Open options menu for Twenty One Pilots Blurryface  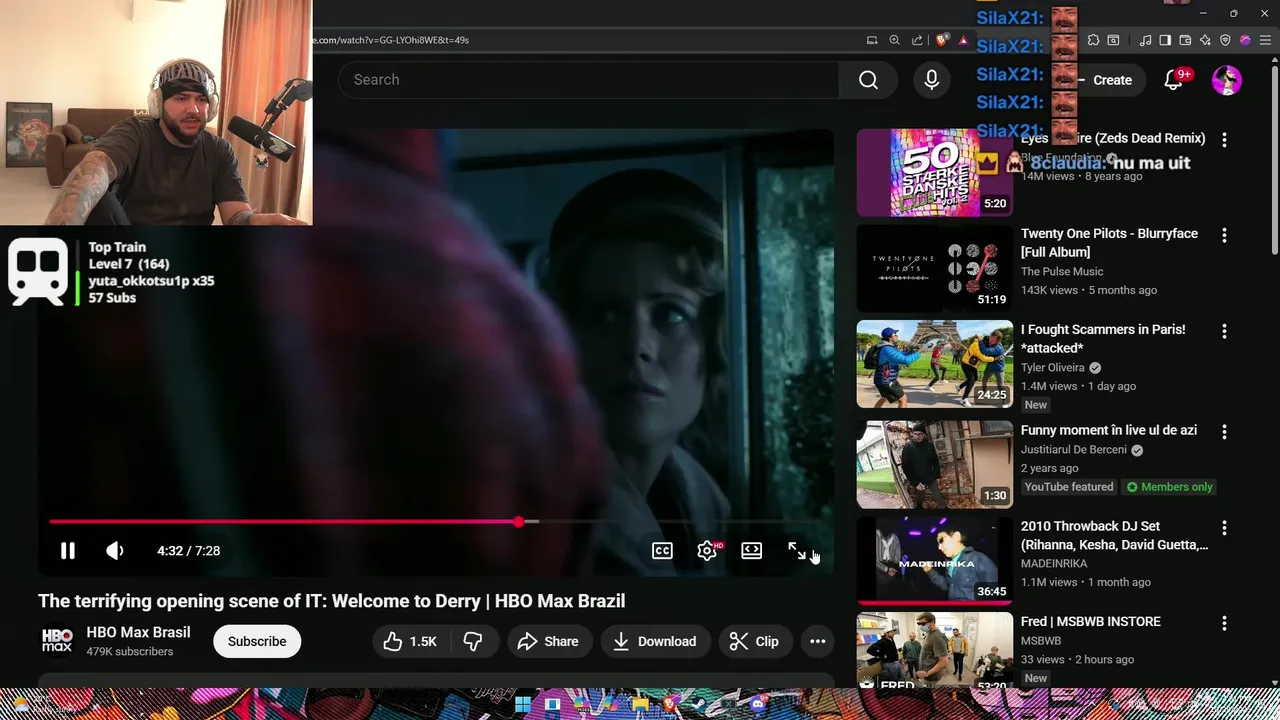click(1224, 235)
